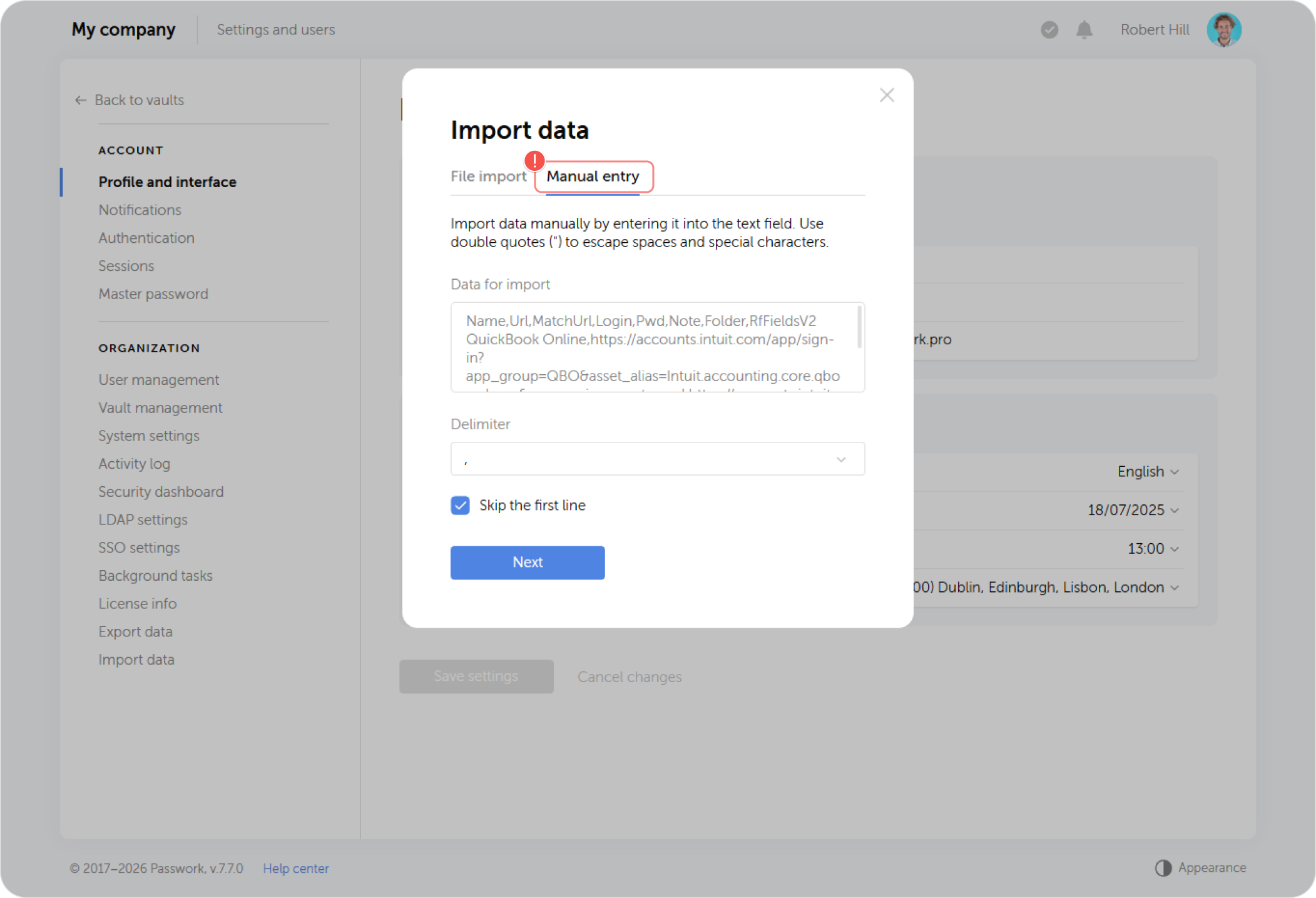1316x898 pixels.
Task: Open the Delimiter dropdown
Action: 657,459
